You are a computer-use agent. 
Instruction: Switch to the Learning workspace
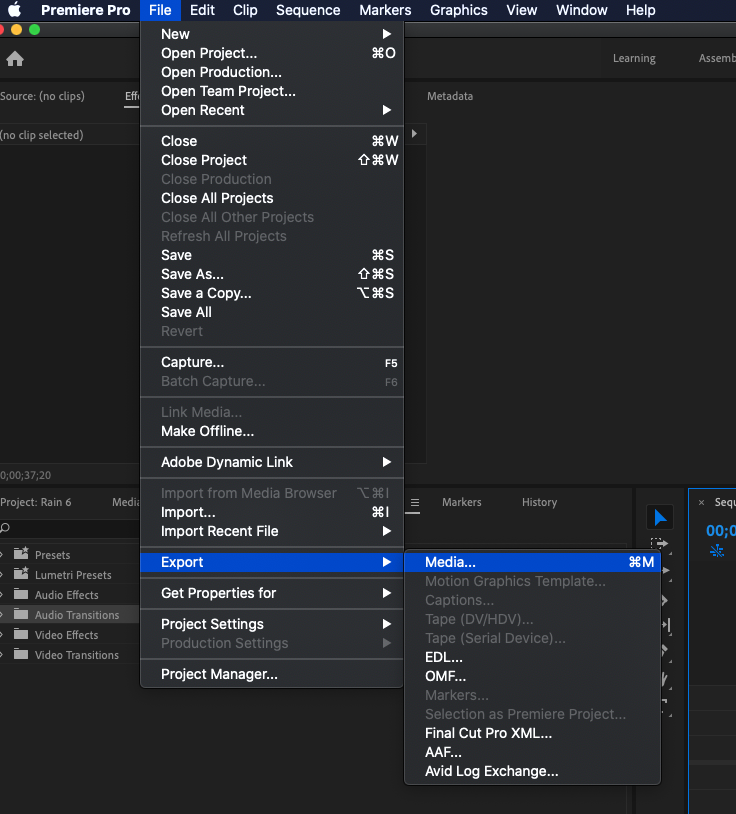634,58
